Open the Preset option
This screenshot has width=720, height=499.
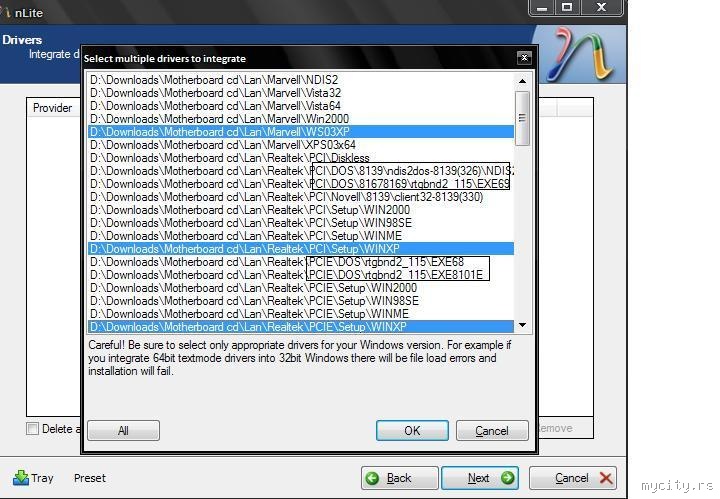(90, 478)
